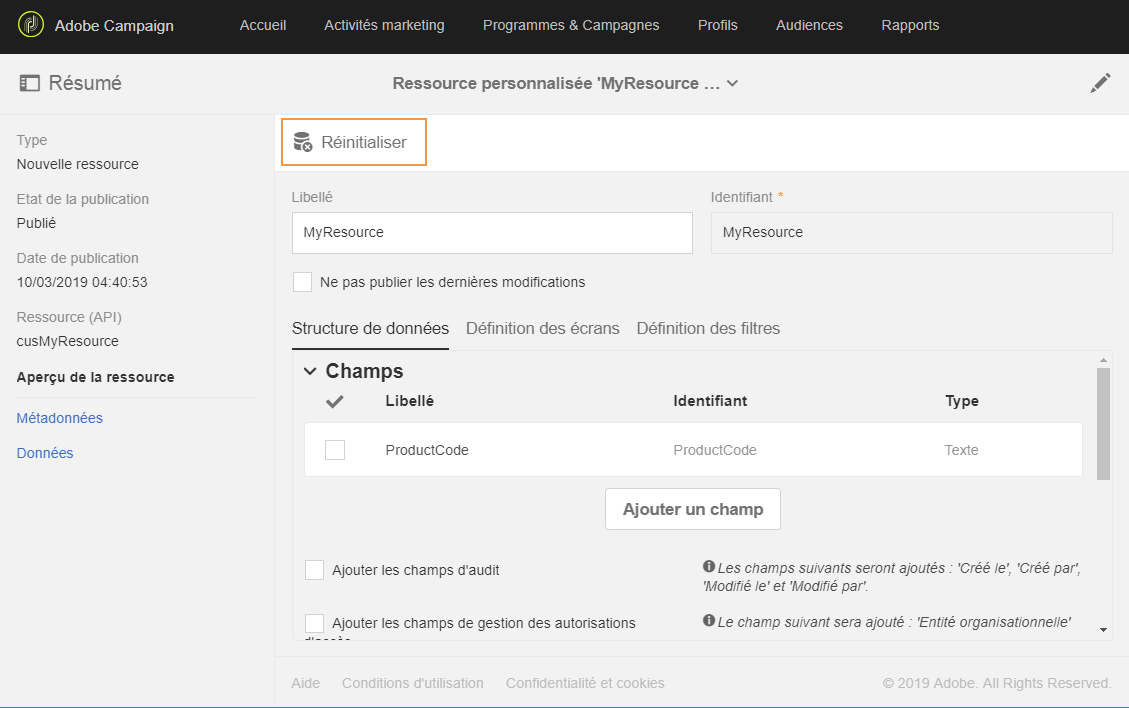
Task: Click the Libellé input field
Action: (492, 232)
